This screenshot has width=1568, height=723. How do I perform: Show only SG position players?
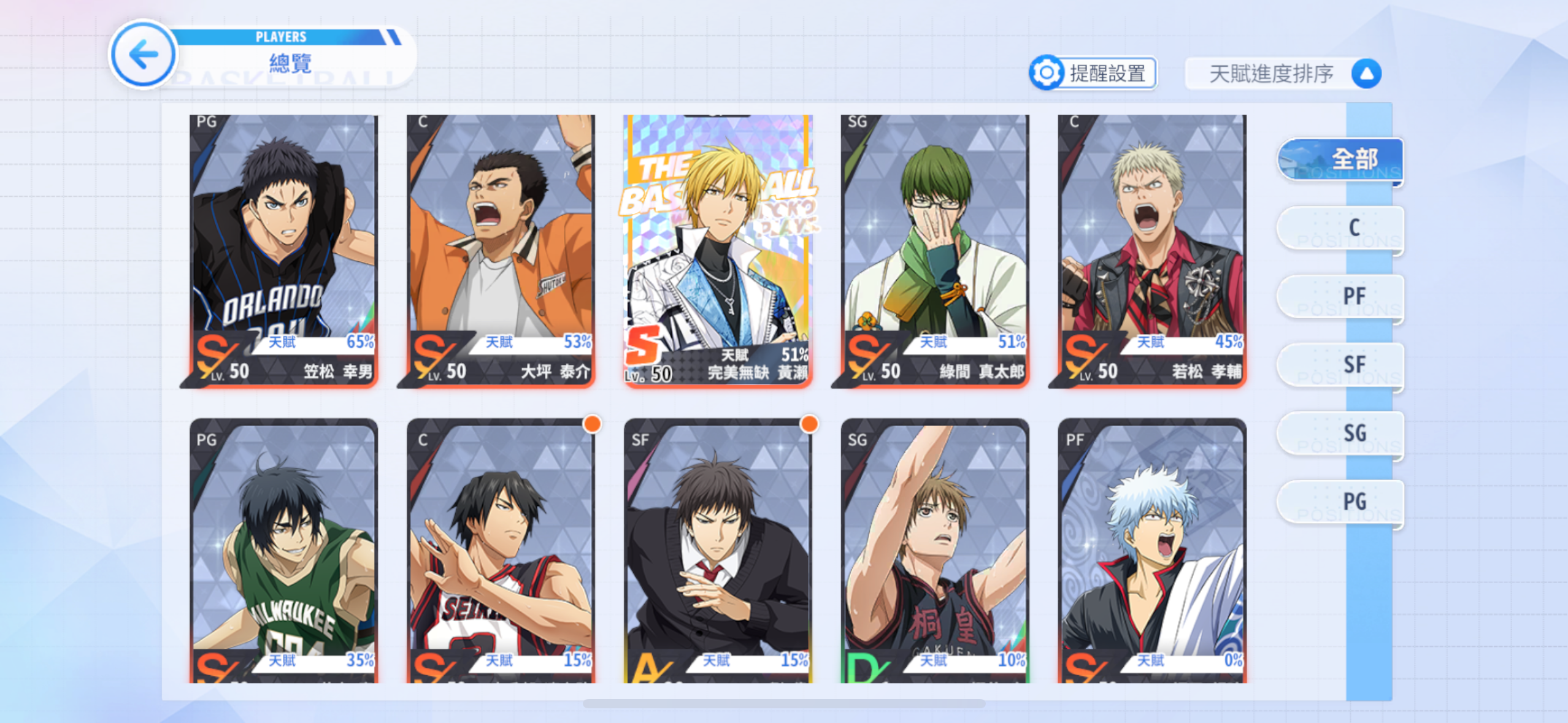(1340, 434)
